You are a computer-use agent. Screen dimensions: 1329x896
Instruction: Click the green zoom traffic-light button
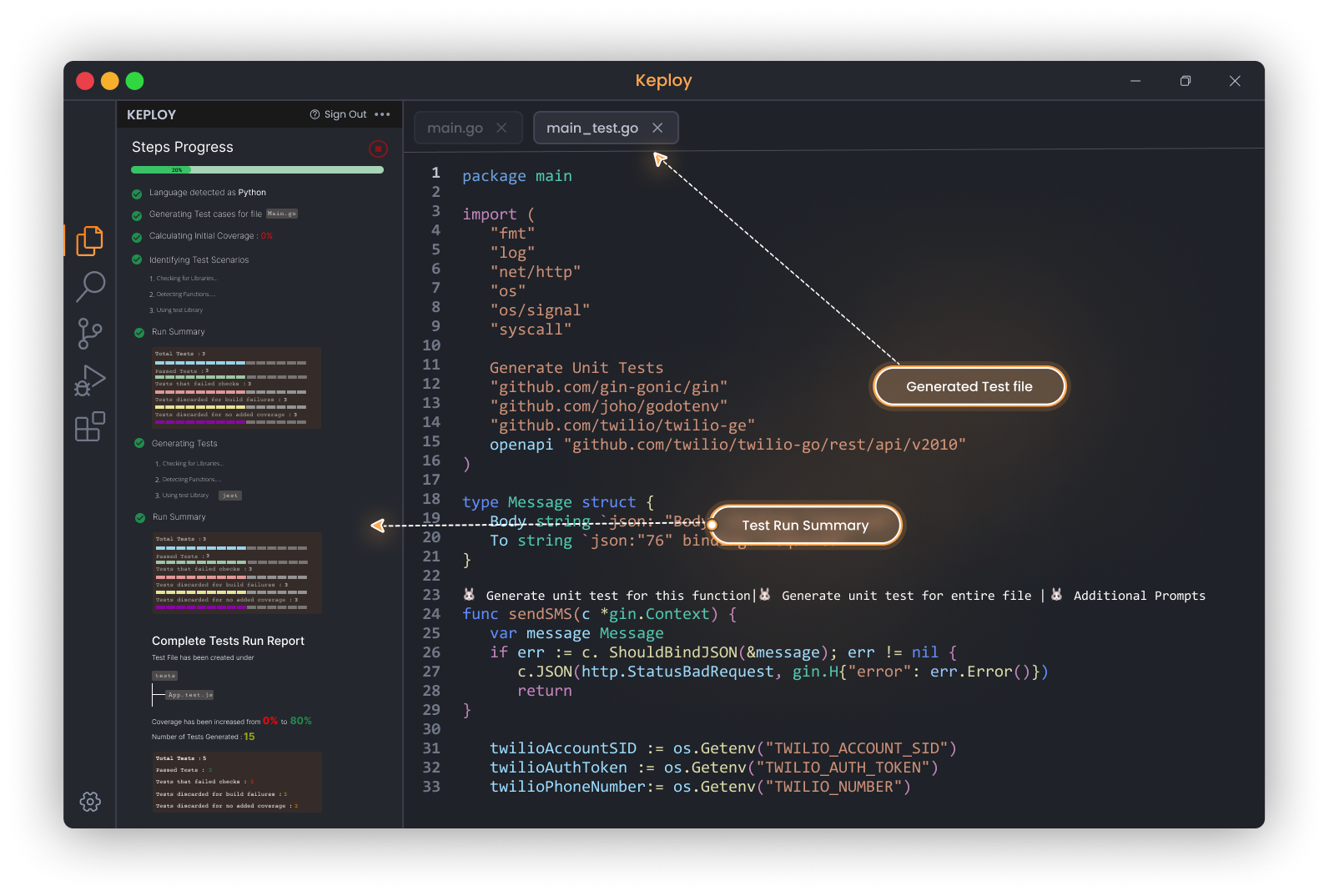pyautogui.click(x=134, y=81)
